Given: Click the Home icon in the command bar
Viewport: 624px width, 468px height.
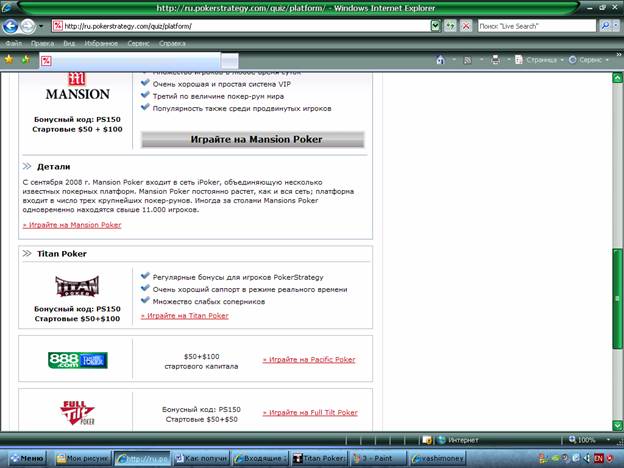Looking at the screenshot, I should [x=441, y=60].
